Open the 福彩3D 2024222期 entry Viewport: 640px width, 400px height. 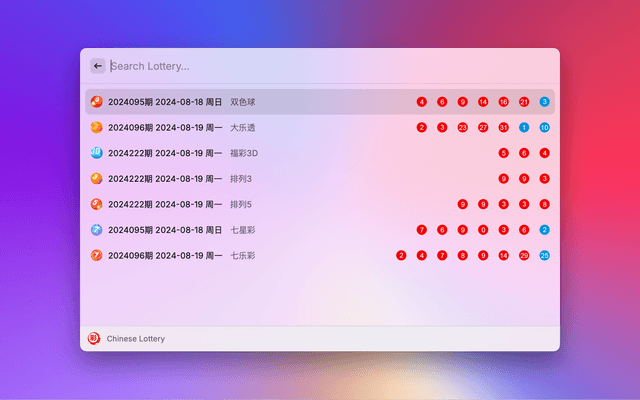(300, 153)
